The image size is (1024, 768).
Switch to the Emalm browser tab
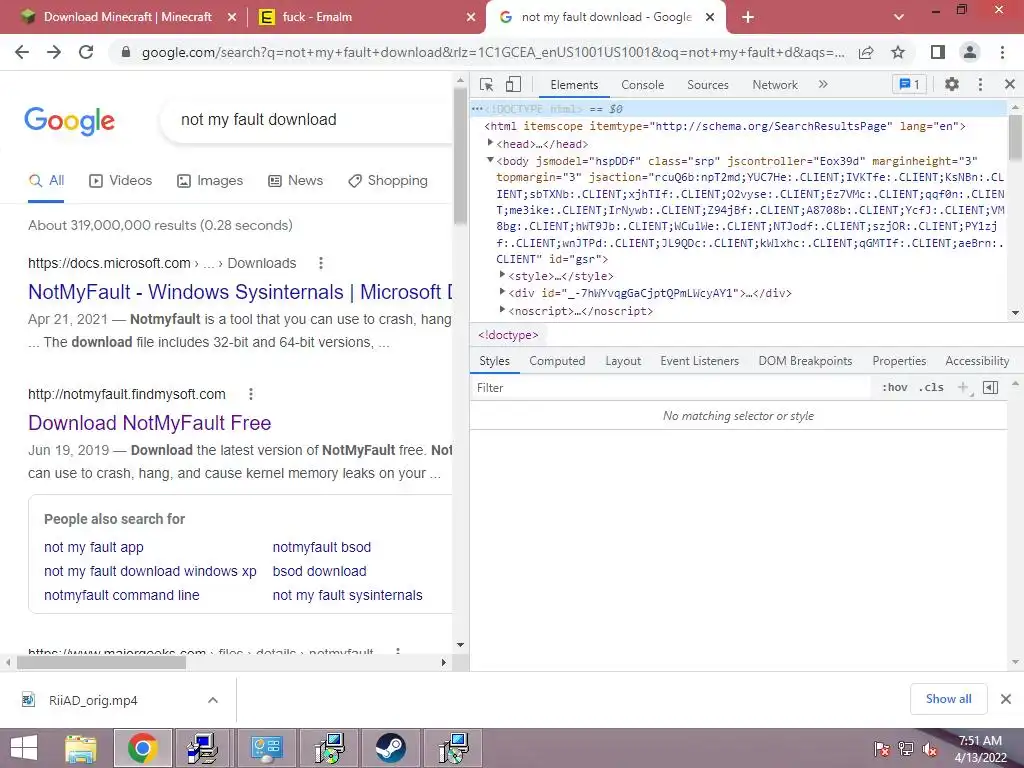coord(366,17)
